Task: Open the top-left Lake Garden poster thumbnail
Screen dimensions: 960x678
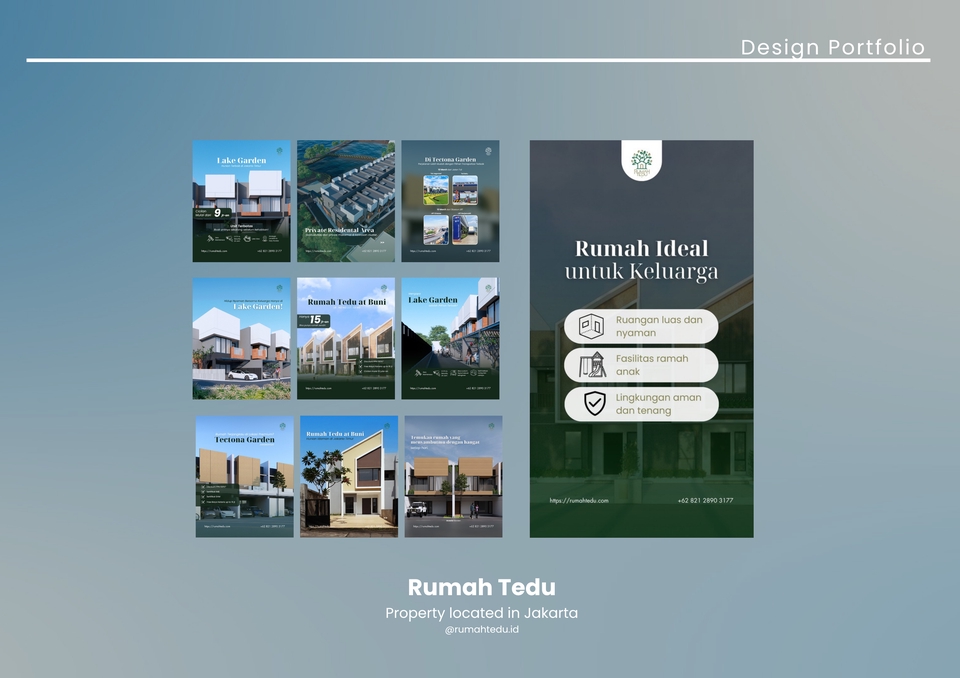Action: click(x=242, y=201)
